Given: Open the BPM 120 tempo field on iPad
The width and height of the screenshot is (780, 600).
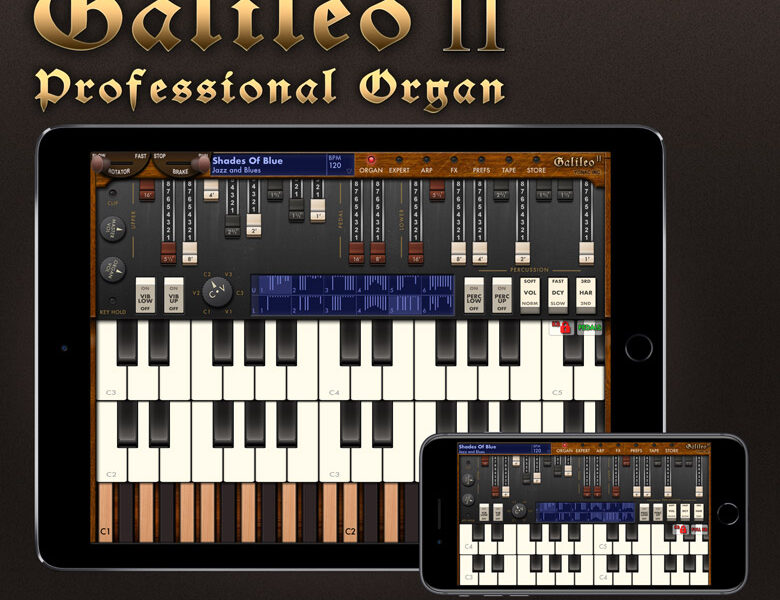Looking at the screenshot, I should 340,165.
